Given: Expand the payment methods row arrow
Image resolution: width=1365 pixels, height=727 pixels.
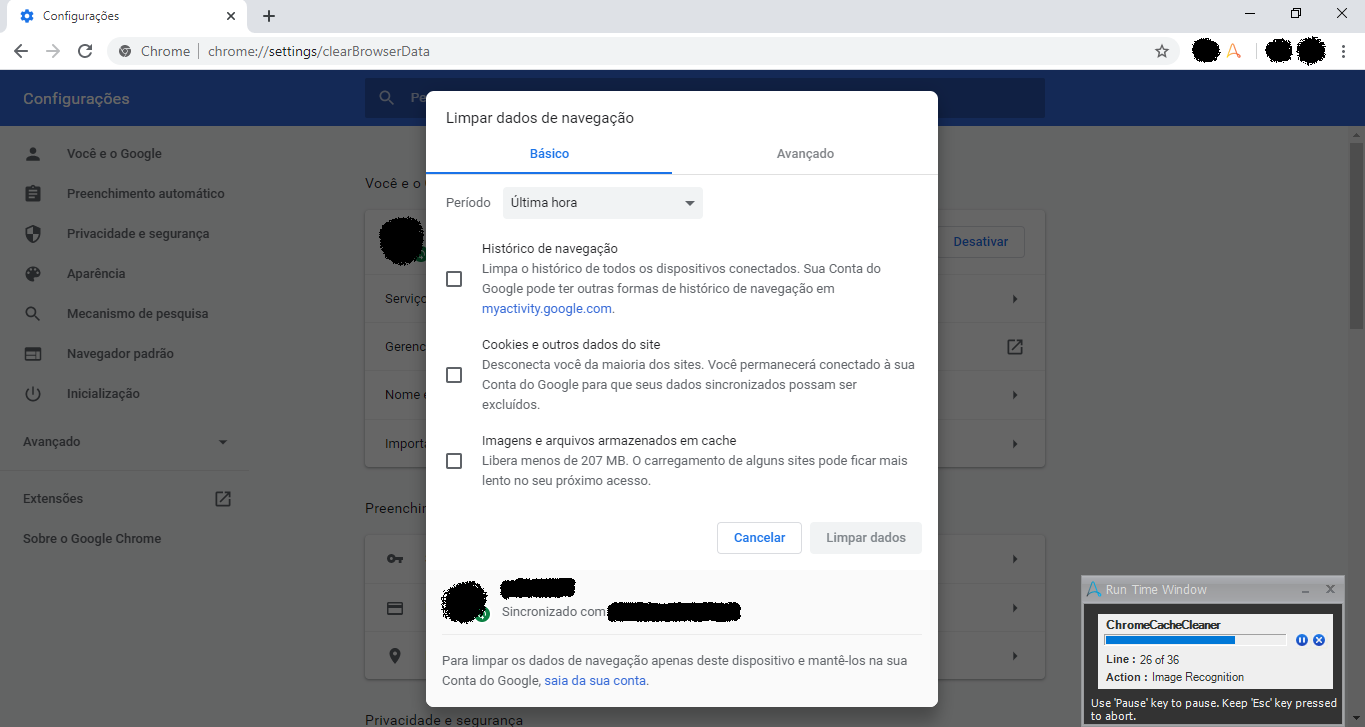Looking at the screenshot, I should point(1015,608).
